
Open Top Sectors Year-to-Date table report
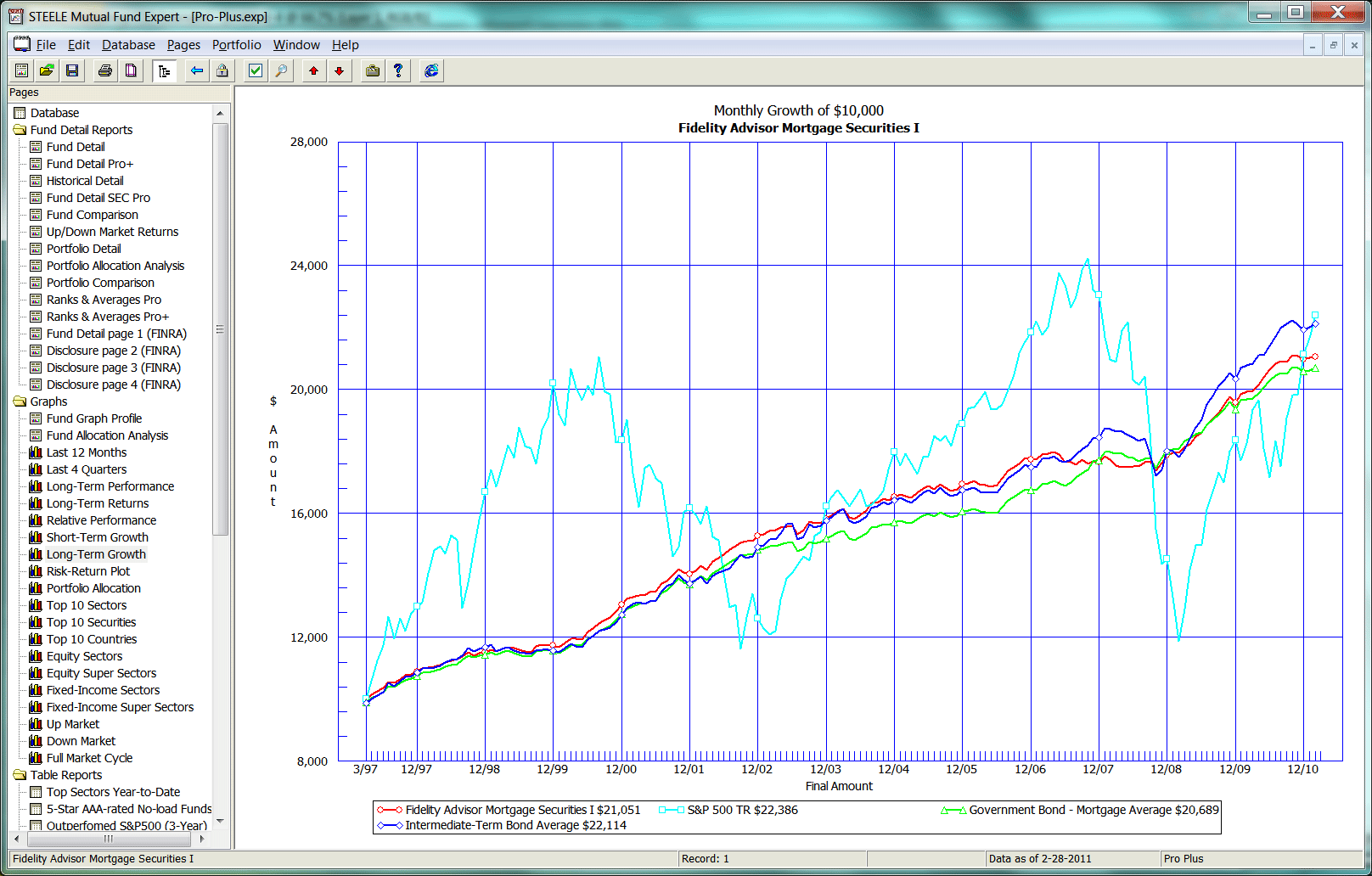[114, 792]
